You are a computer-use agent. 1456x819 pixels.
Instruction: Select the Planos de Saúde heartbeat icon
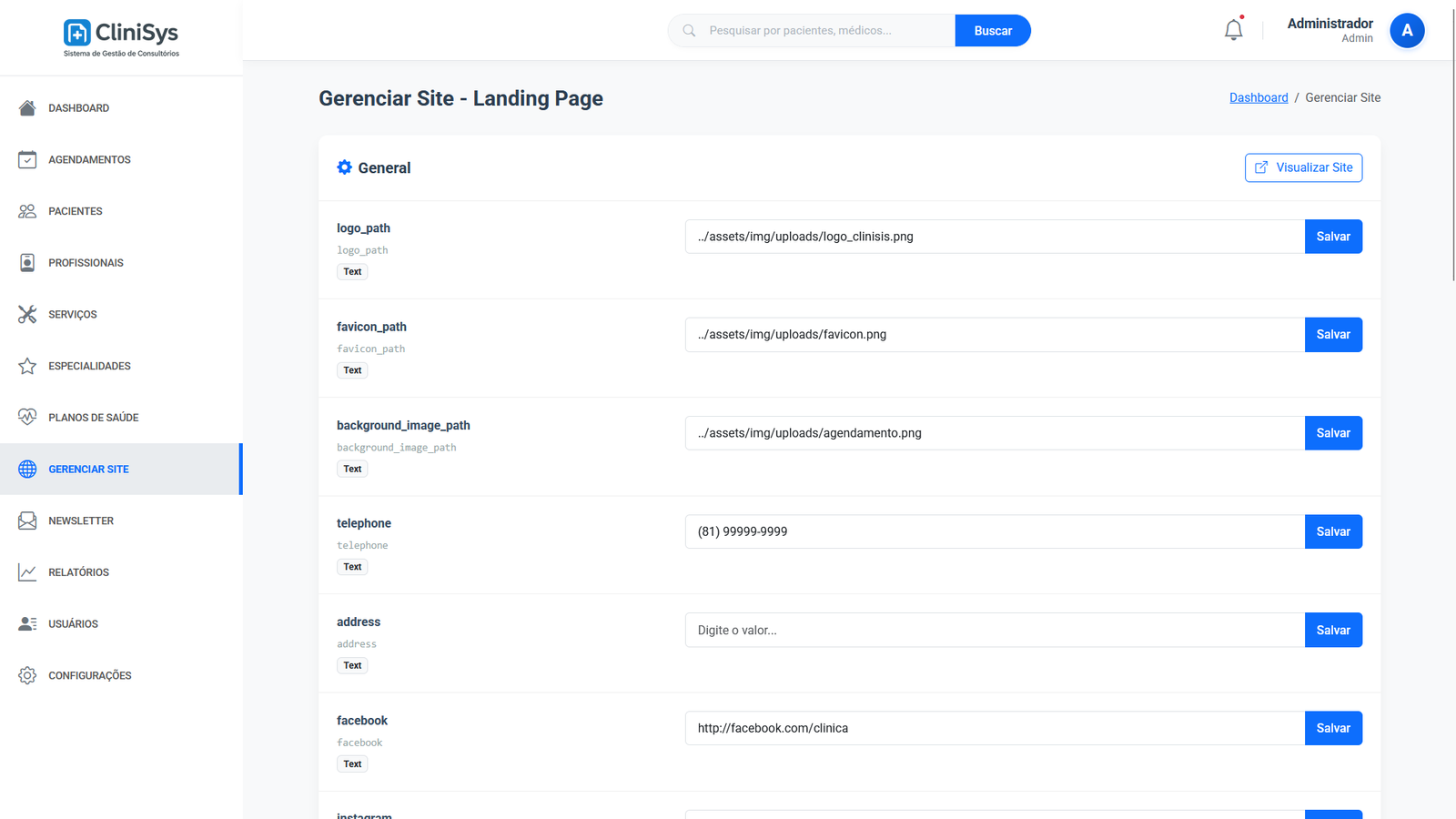pos(27,418)
